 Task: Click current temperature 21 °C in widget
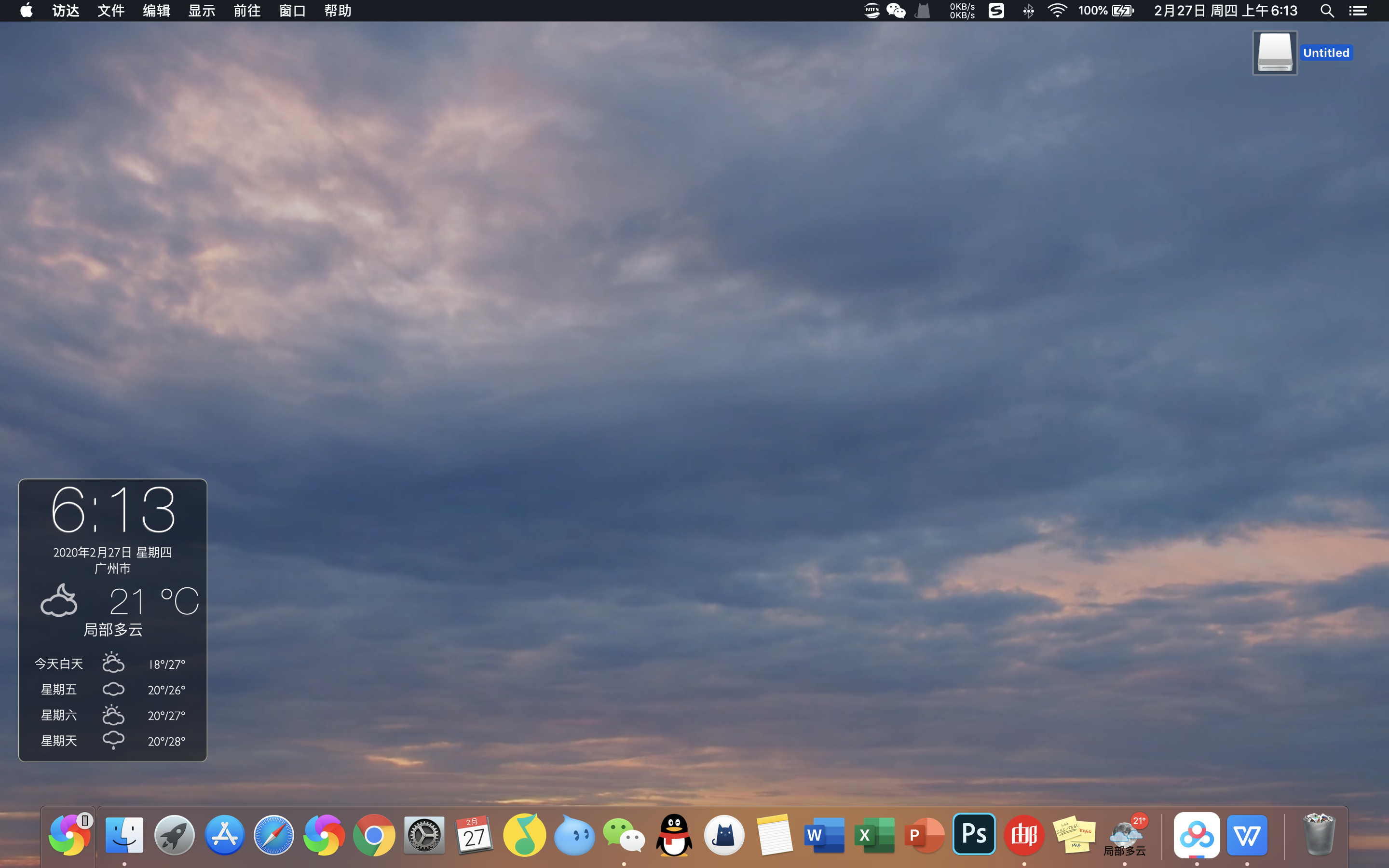click(x=154, y=602)
